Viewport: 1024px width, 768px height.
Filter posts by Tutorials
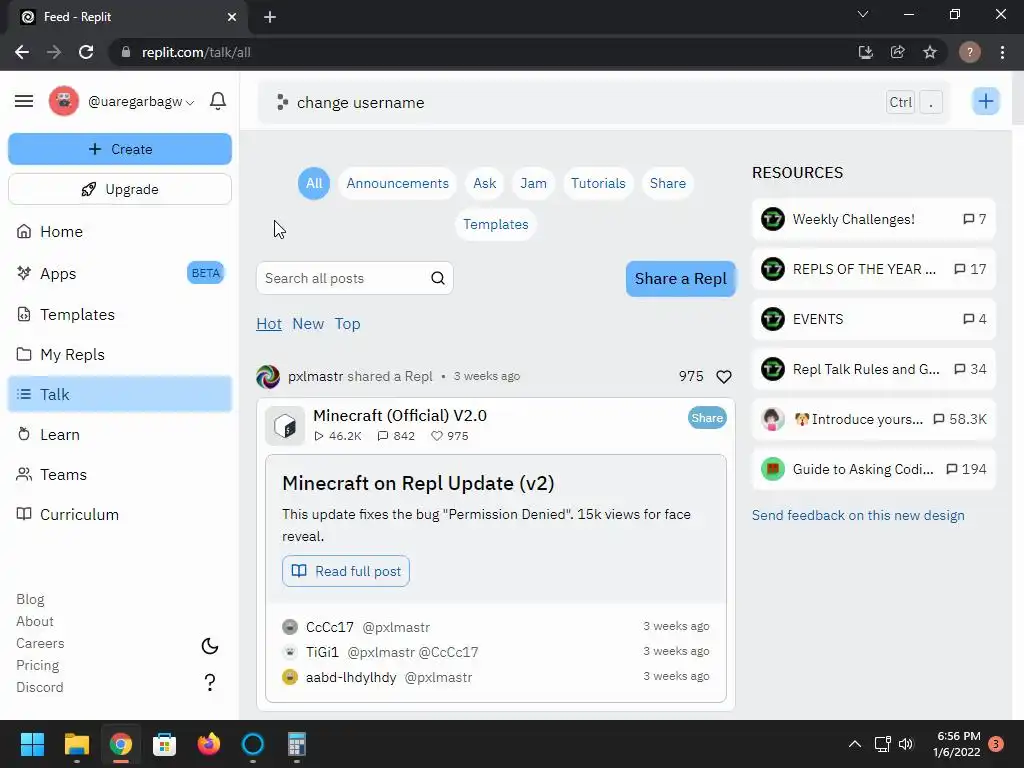tap(598, 184)
